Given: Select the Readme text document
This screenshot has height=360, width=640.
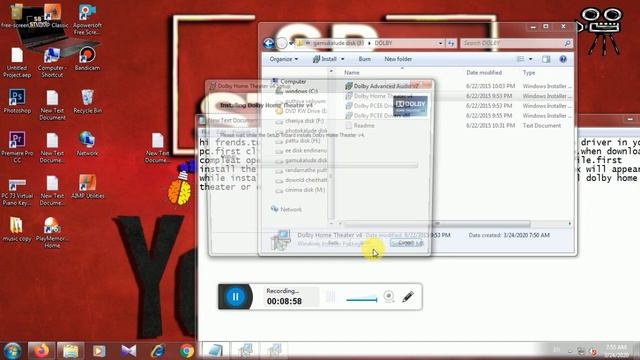Looking at the screenshot, I should coord(360,125).
